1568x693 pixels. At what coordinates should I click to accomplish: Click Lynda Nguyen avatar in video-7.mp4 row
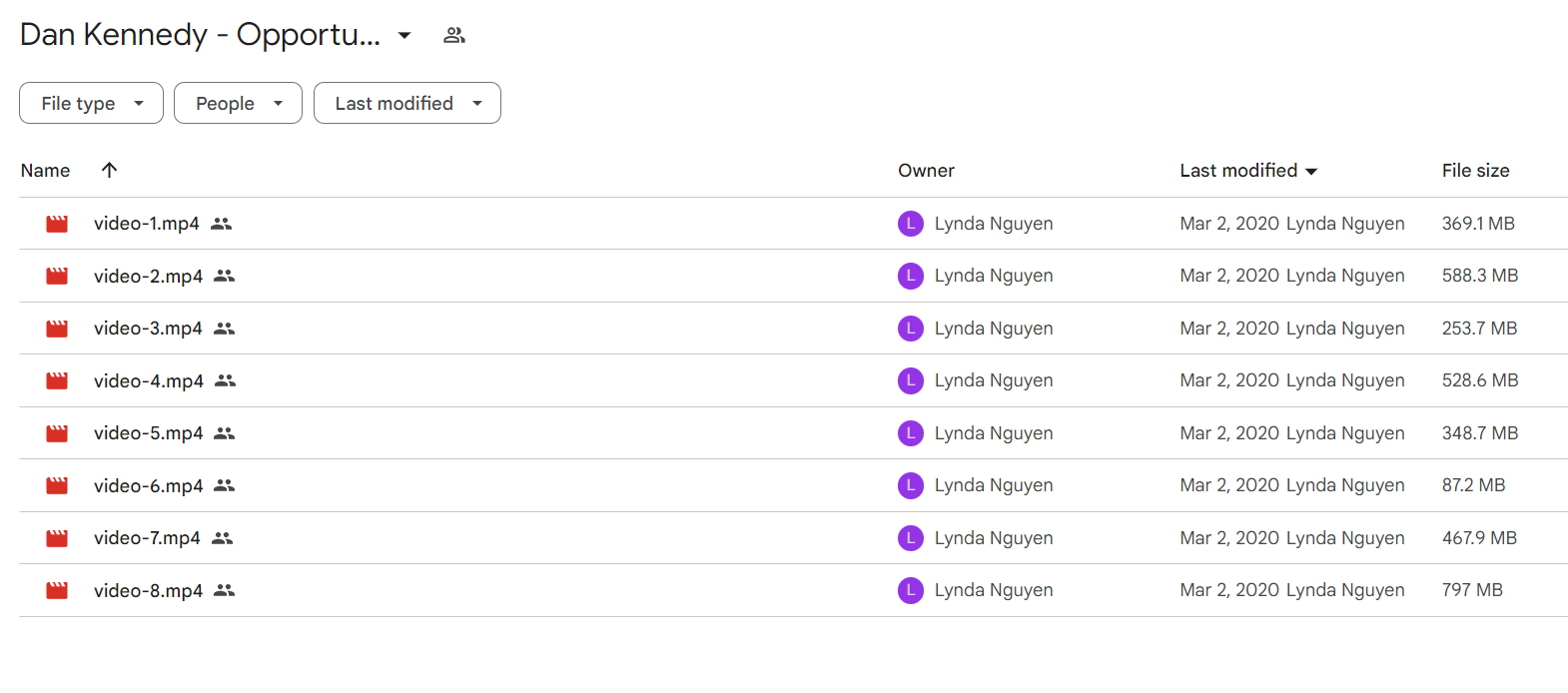coord(911,538)
